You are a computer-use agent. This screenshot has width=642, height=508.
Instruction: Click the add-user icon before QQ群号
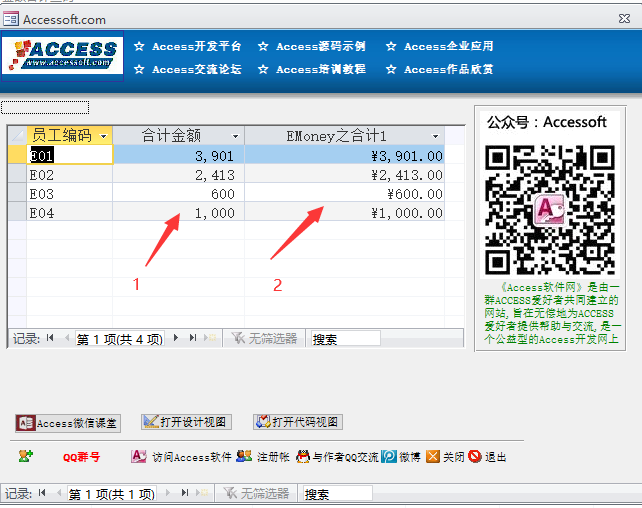click(26, 456)
